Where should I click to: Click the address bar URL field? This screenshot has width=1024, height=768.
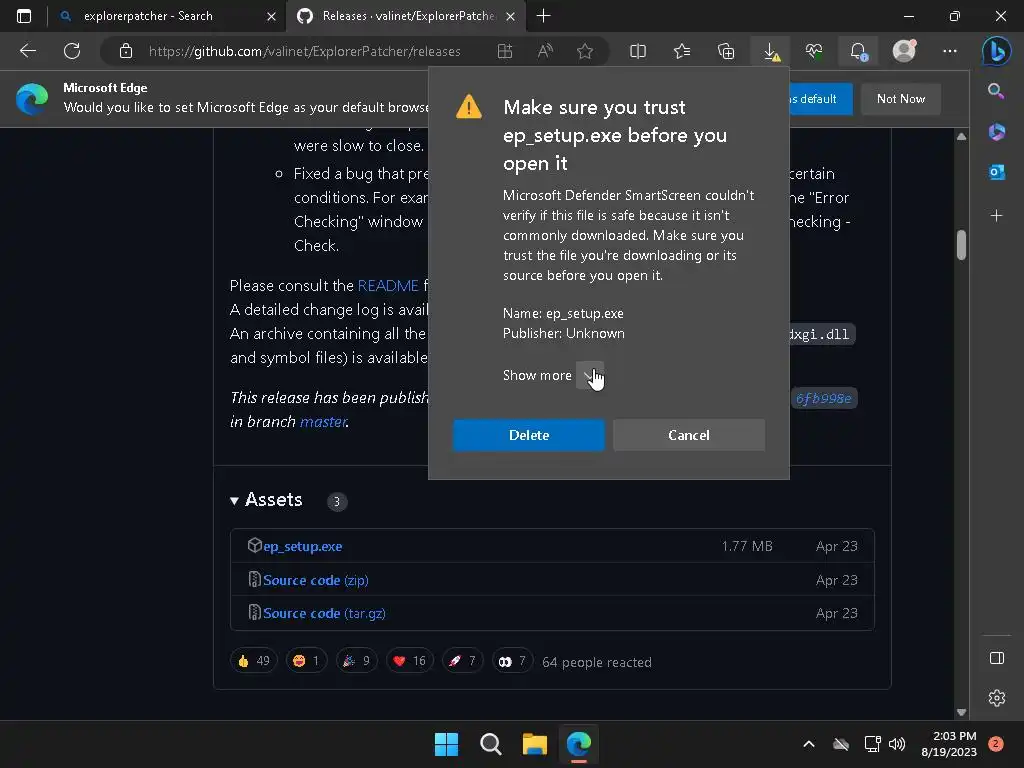click(304, 51)
